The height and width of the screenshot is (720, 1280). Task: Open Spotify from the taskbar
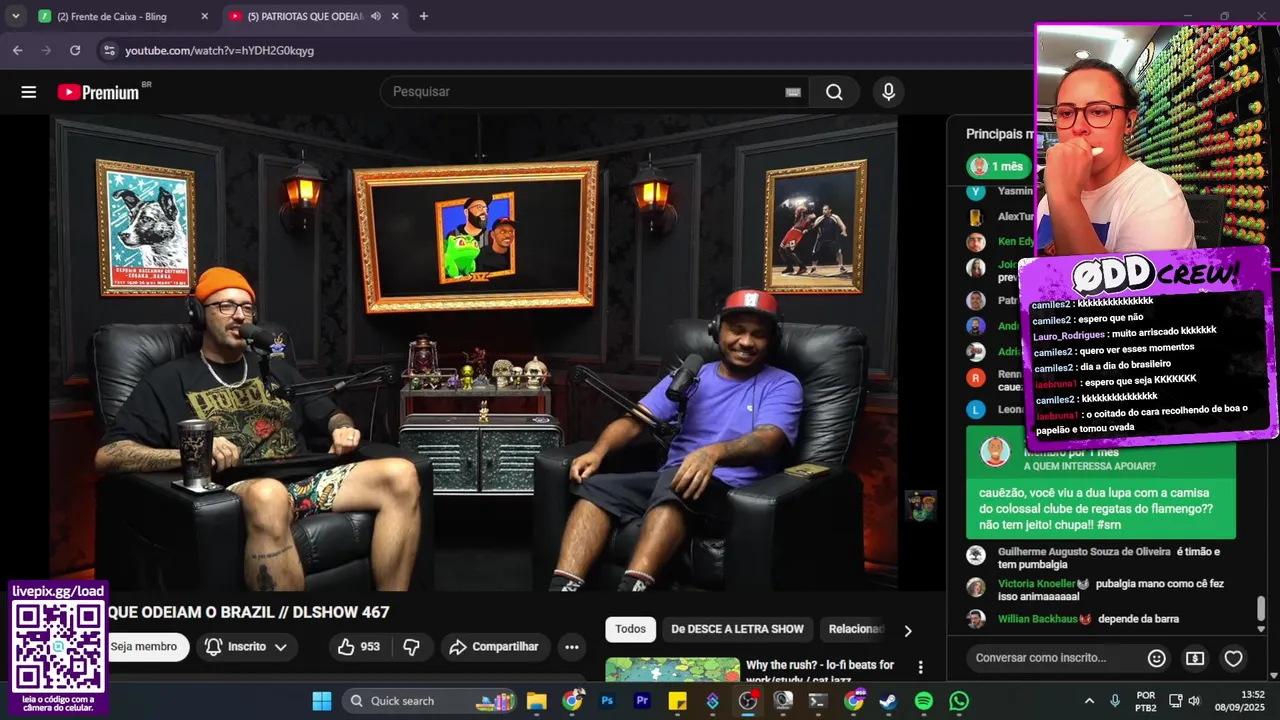(924, 701)
